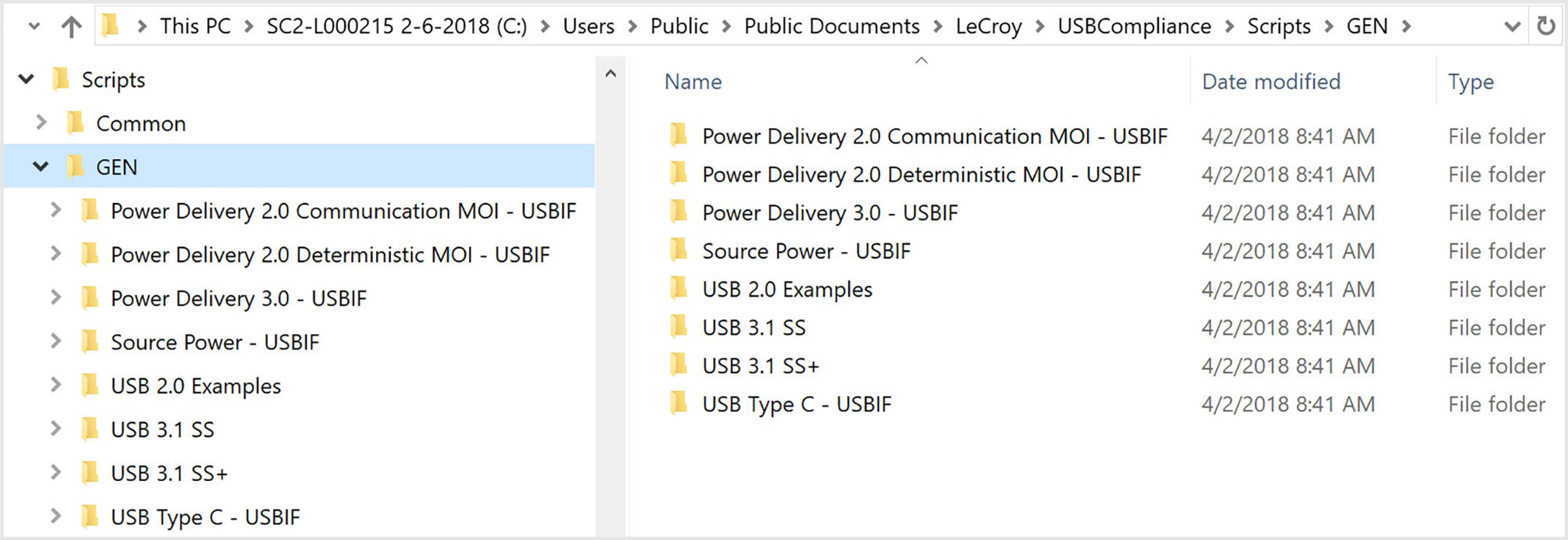The height and width of the screenshot is (540, 1568).
Task: Select the Scripts folder in the tree
Action: click(113, 80)
